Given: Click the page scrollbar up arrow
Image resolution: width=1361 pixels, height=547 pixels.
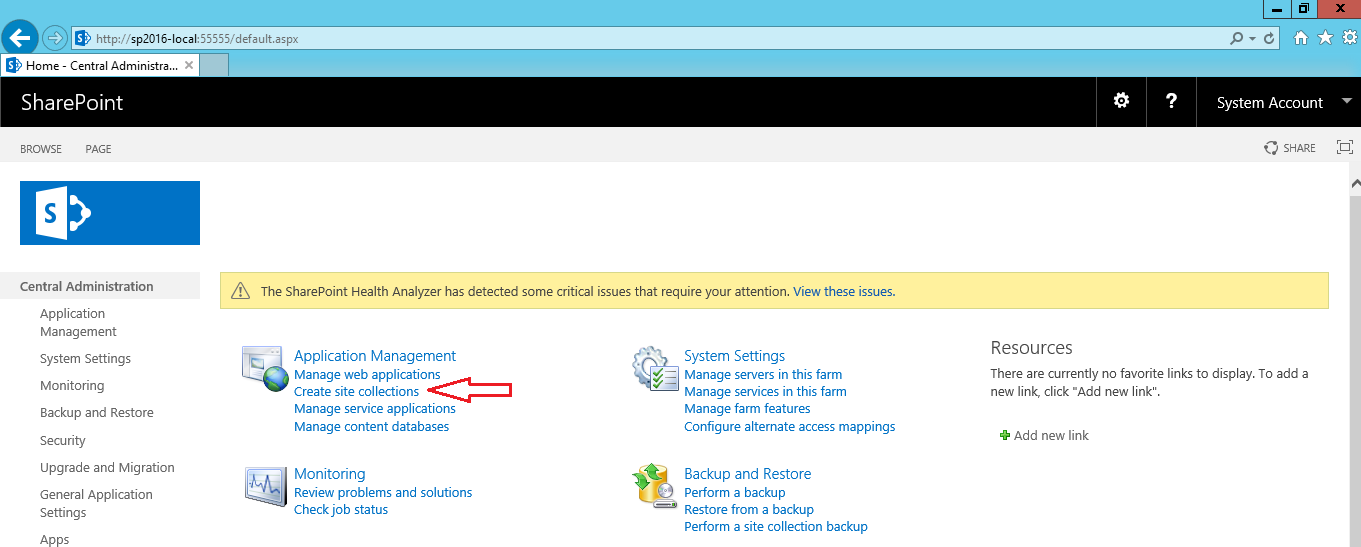Looking at the screenshot, I should pos(1354,184).
